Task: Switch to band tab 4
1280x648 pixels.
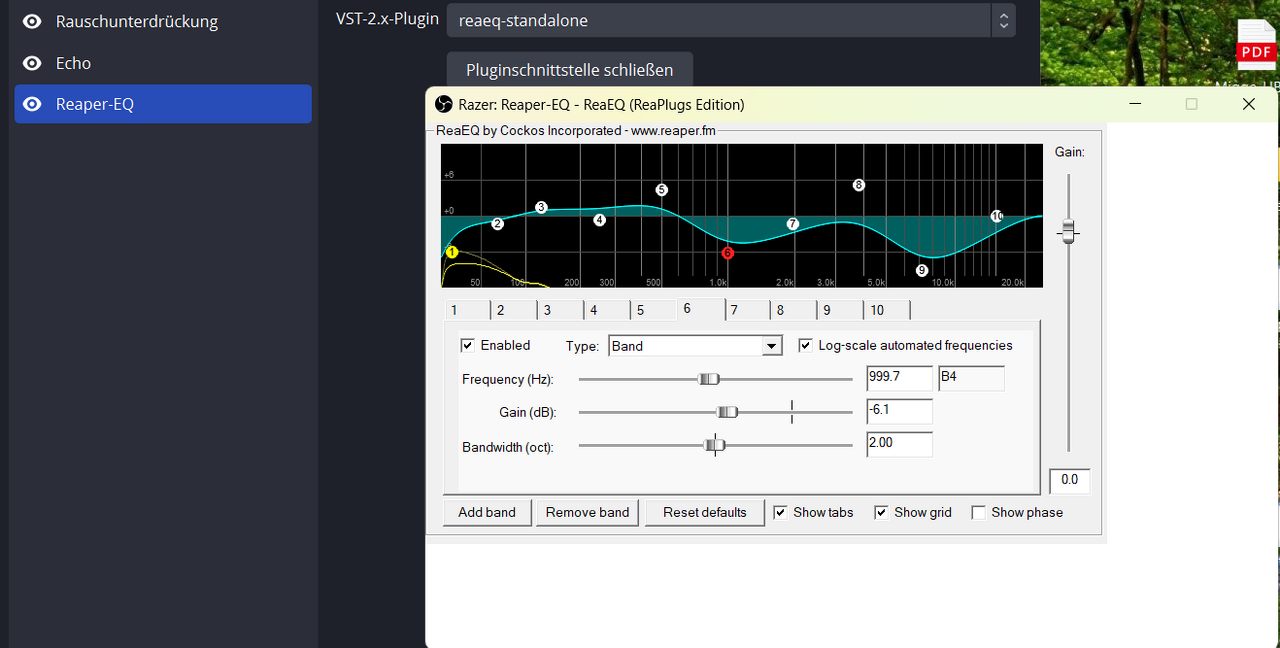Action: coord(606,310)
